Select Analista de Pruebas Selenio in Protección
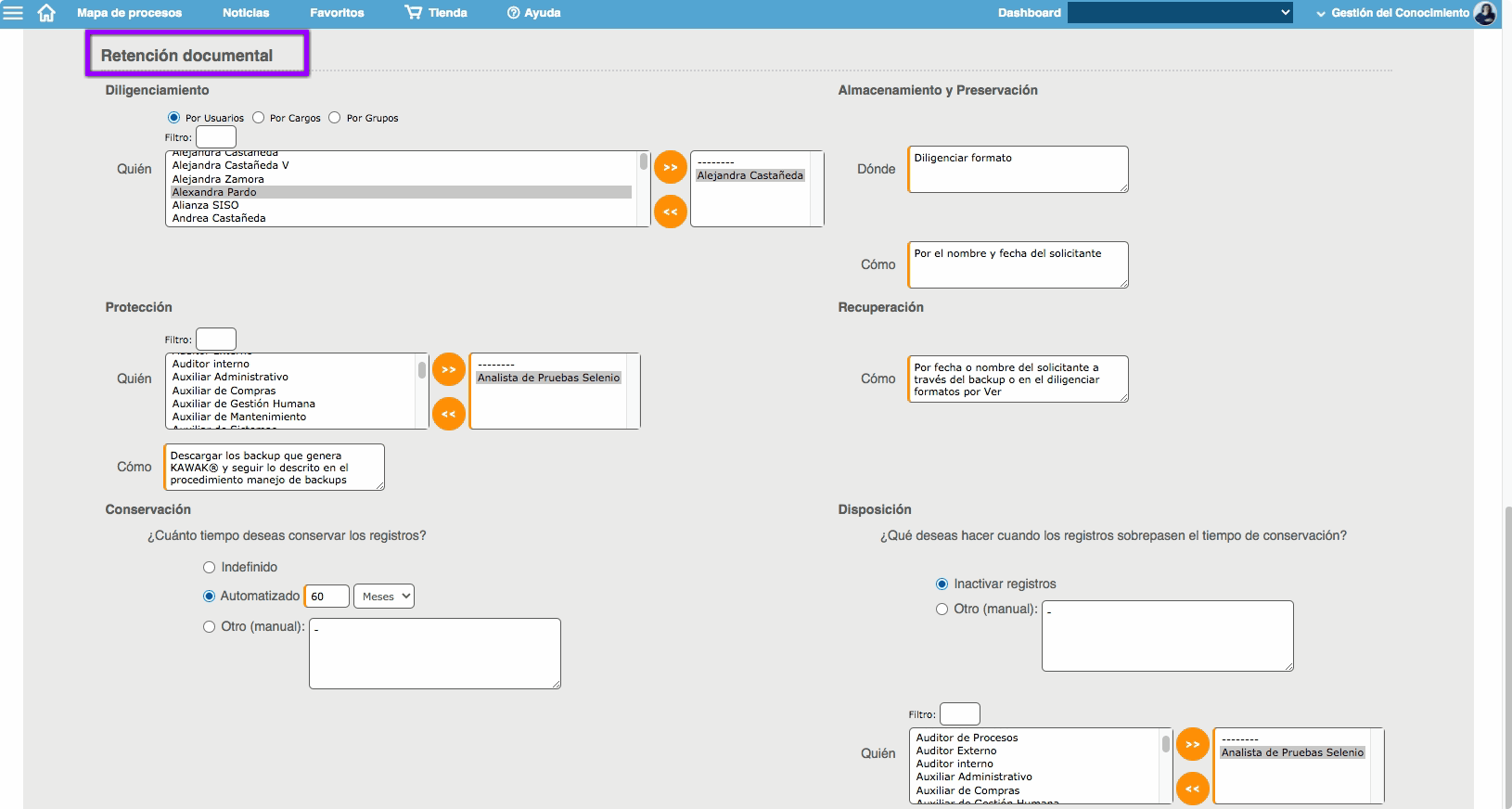The height and width of the screenshot is (809, 1512). [548, 378]
